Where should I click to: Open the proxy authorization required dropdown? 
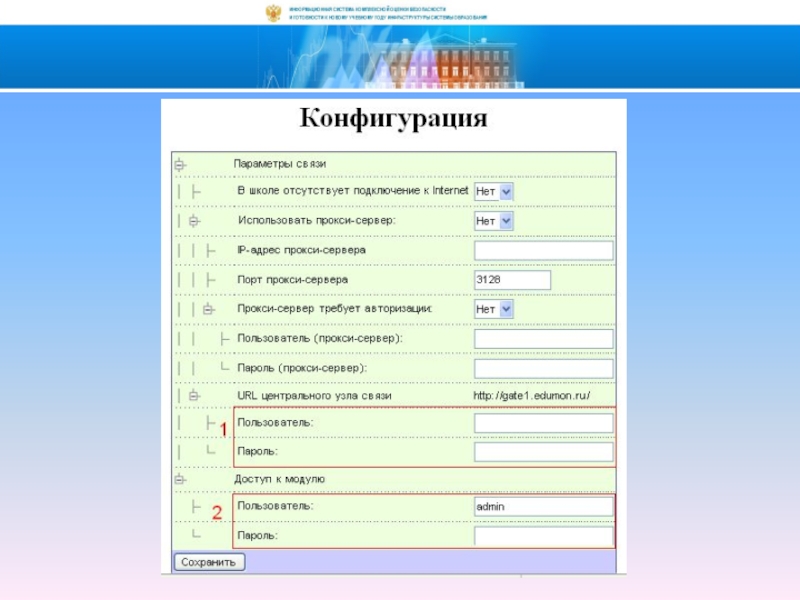coord(493,309)
